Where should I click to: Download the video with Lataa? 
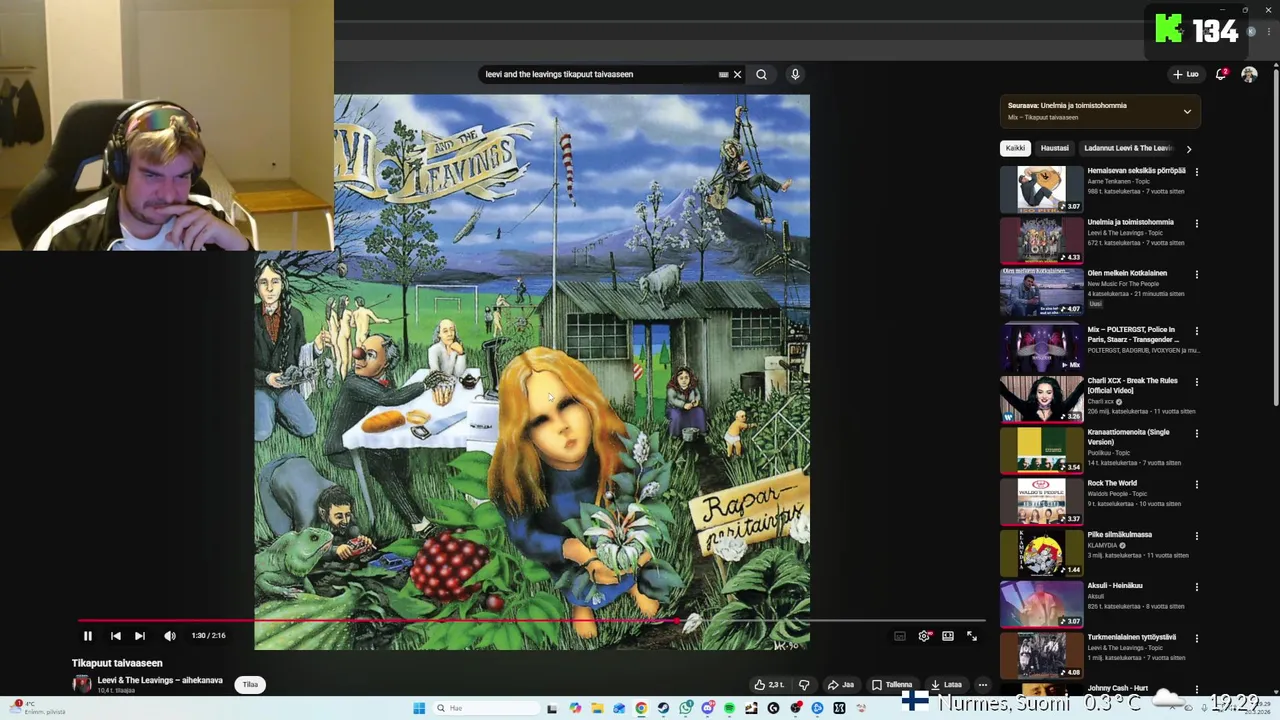tap(946, 685)
